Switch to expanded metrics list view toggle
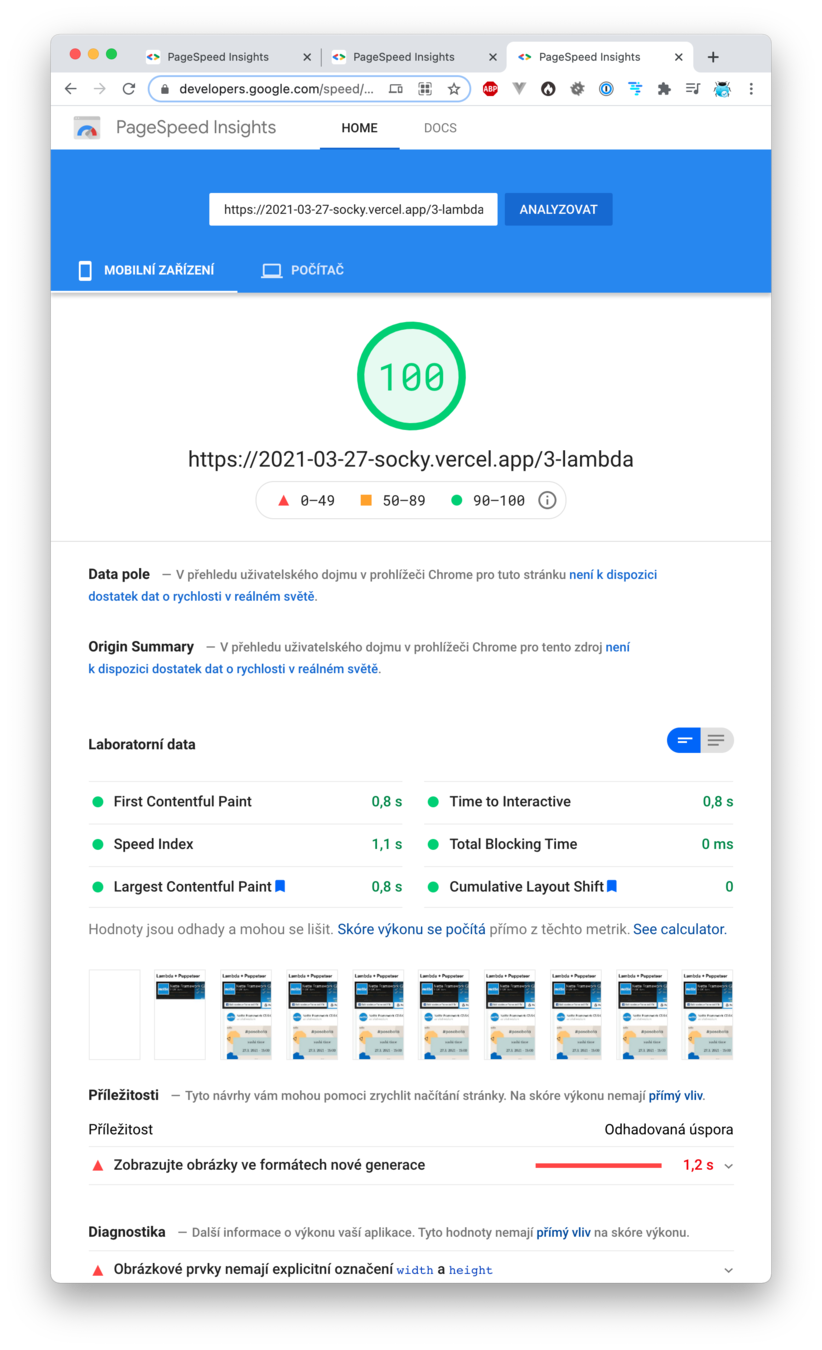 point(717,740)
